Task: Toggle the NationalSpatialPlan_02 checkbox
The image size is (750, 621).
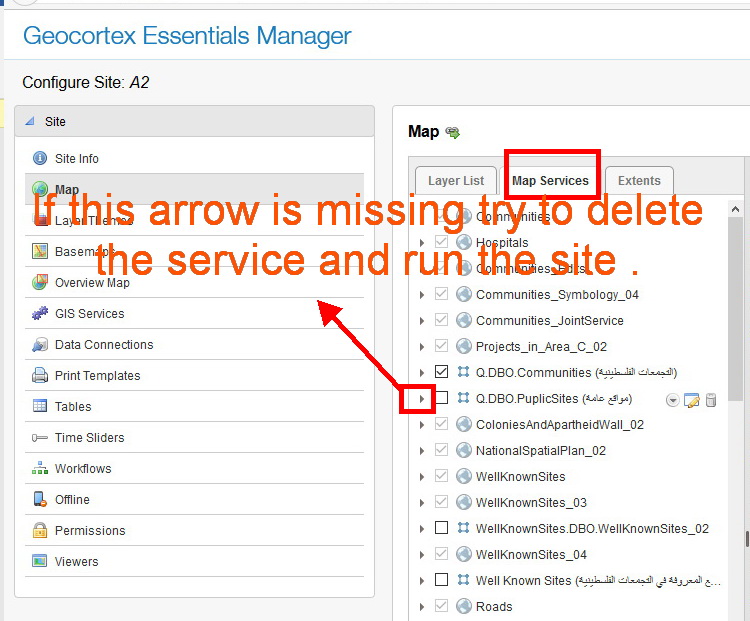Action: click(x=441, y=450)
